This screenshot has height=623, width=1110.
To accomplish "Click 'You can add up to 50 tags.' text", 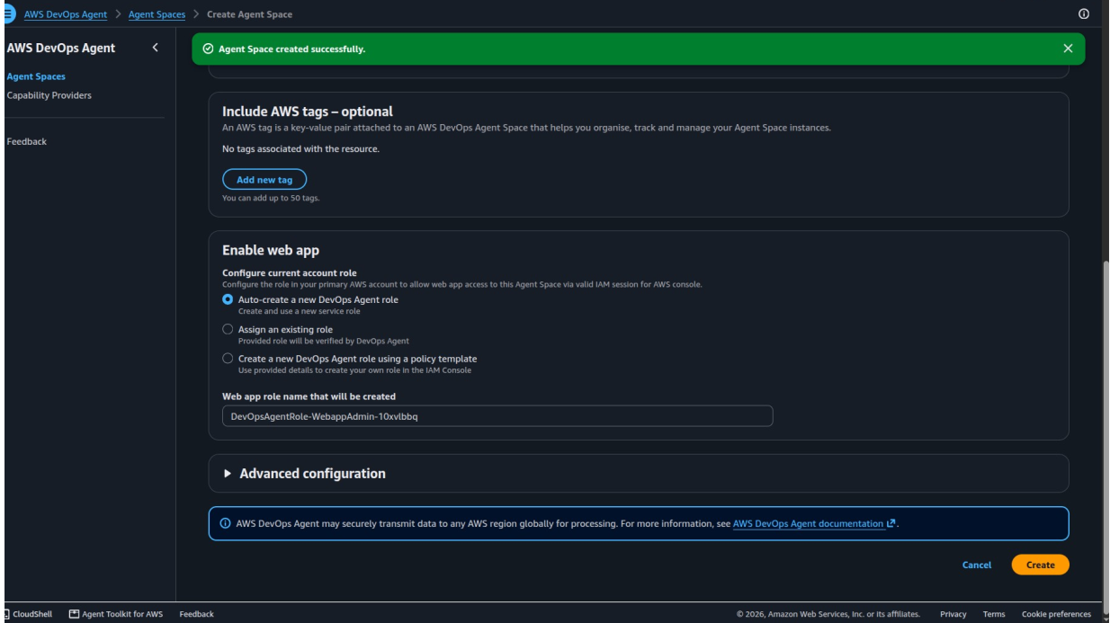I will coord(270,198).
